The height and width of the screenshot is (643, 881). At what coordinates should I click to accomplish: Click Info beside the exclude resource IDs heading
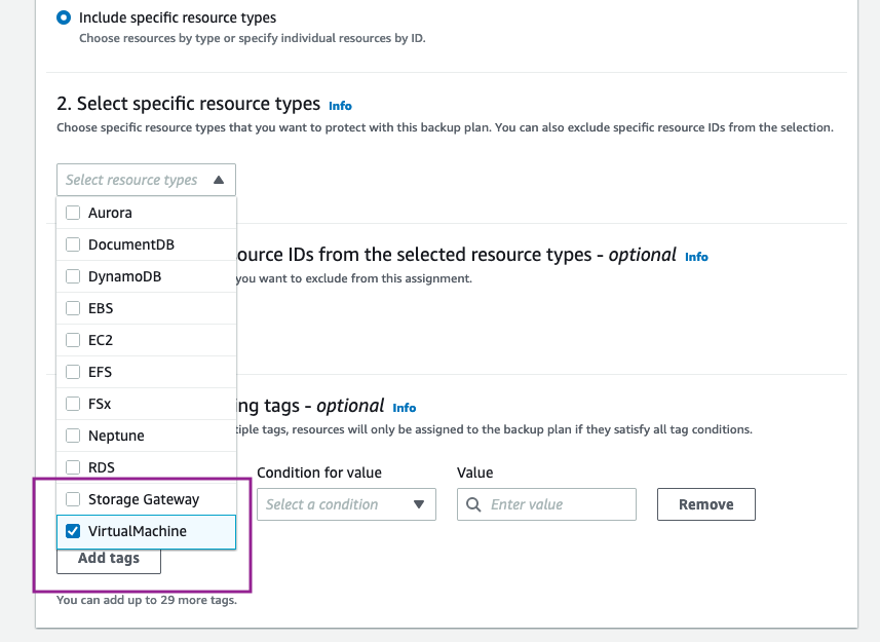(x=696, y=256)
